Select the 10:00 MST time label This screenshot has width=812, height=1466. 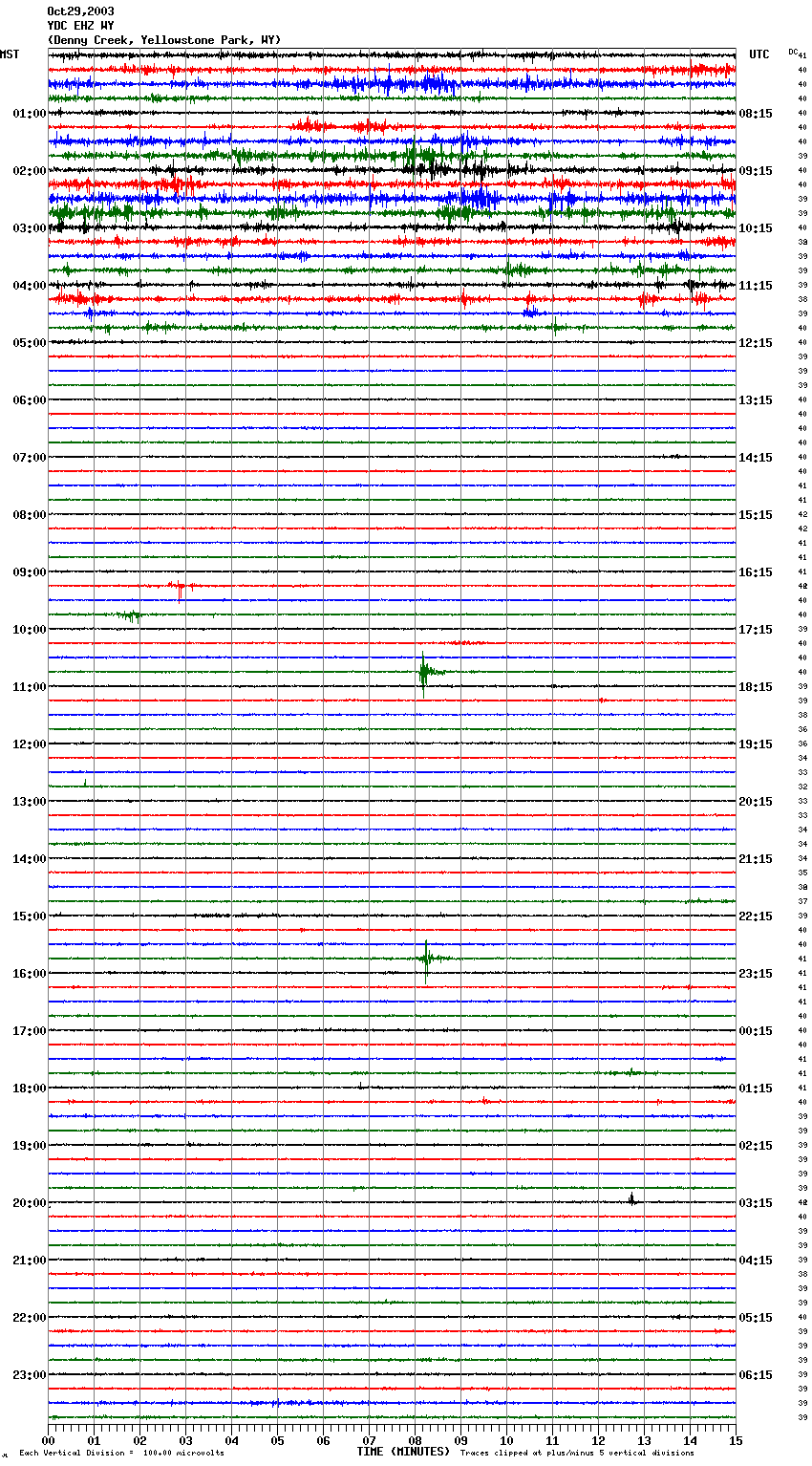[29, 630]
